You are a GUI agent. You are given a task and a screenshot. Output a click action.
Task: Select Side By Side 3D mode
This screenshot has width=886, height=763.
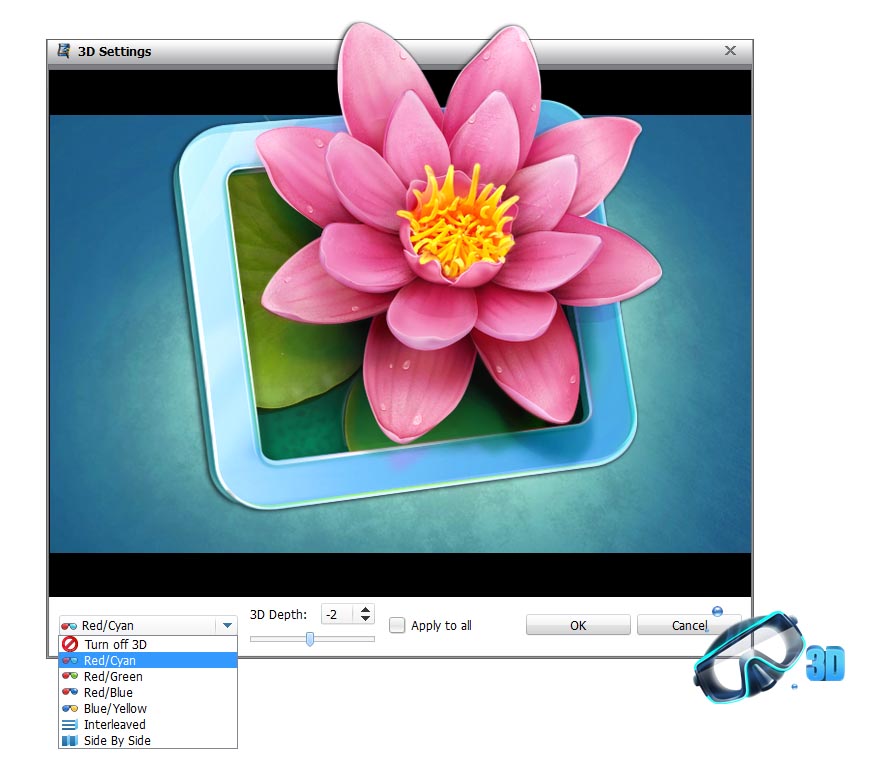(147, 740)
